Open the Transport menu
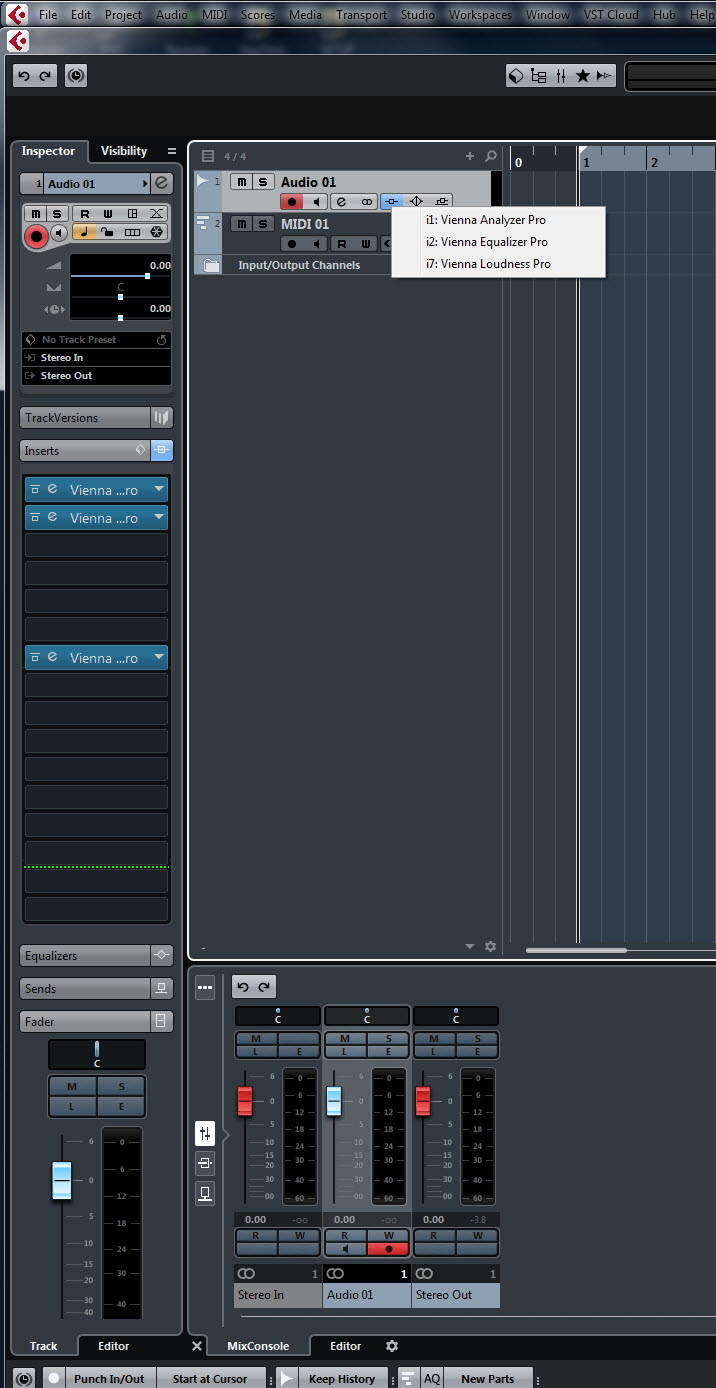The image size is (716, 1388). tap(361, 15)
